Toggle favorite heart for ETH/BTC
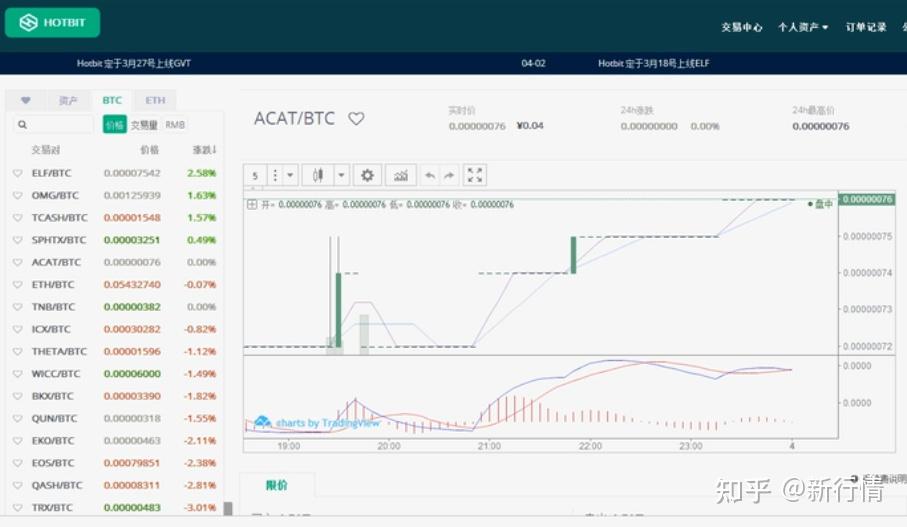The height and width of the screenshot is (527, 907). pos(17,285)
